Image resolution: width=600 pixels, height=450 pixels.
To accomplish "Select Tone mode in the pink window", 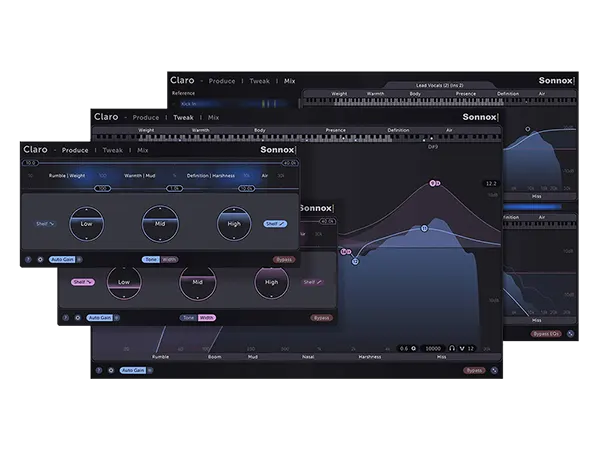I will tap(188, 318).
